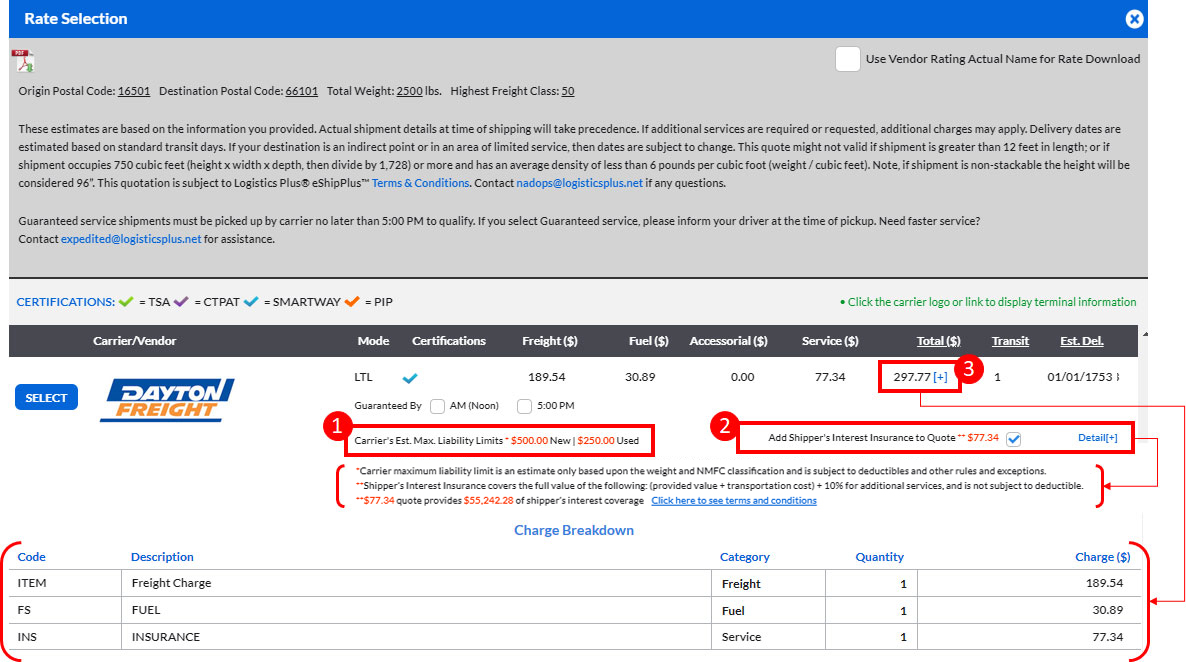Screen dimensions: 1186x662
Task: Uncheck Add Shipper's Interest Insurance checkbox
Action: coord(1014,438)
